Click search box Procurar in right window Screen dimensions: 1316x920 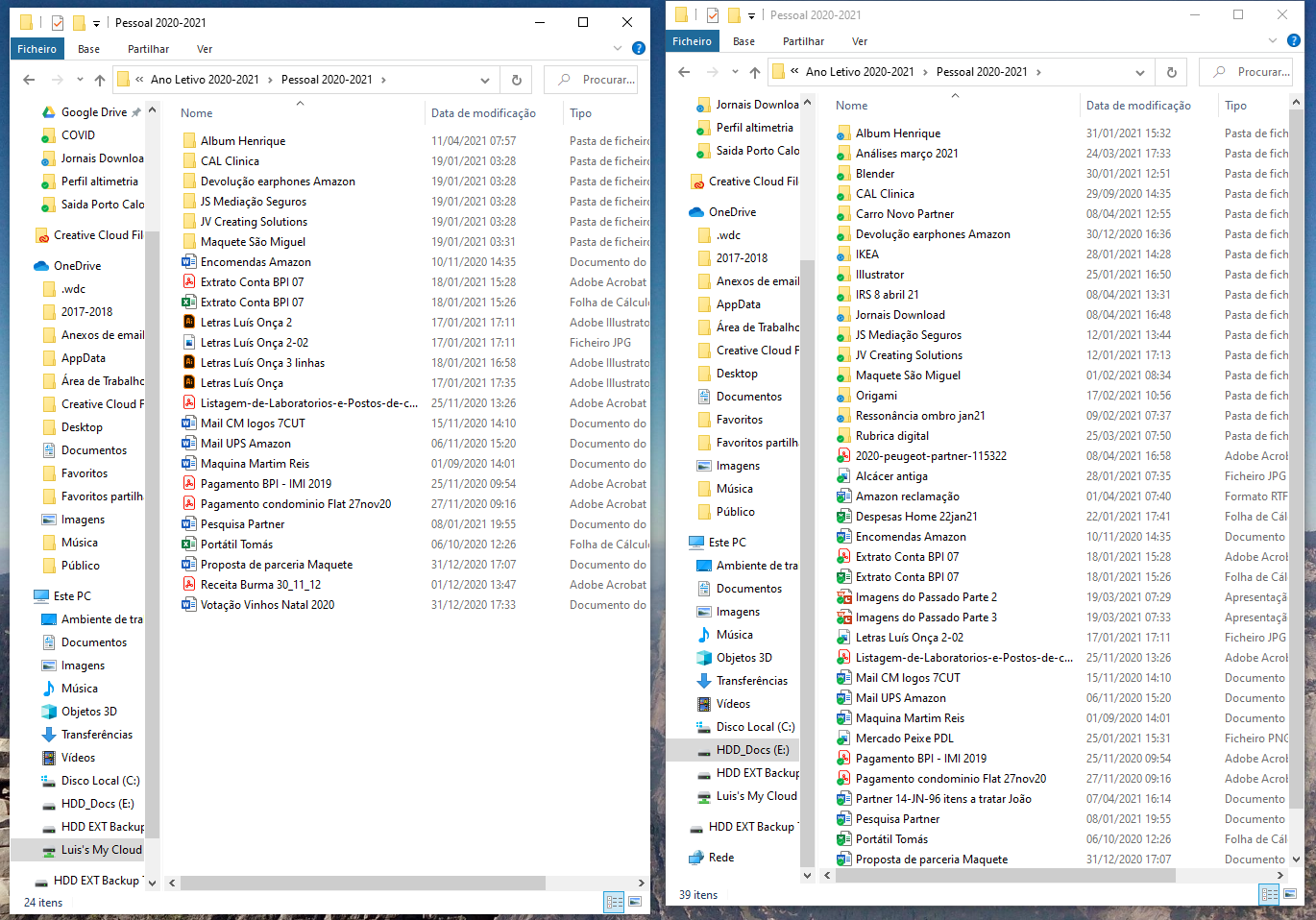[1245, 72]
